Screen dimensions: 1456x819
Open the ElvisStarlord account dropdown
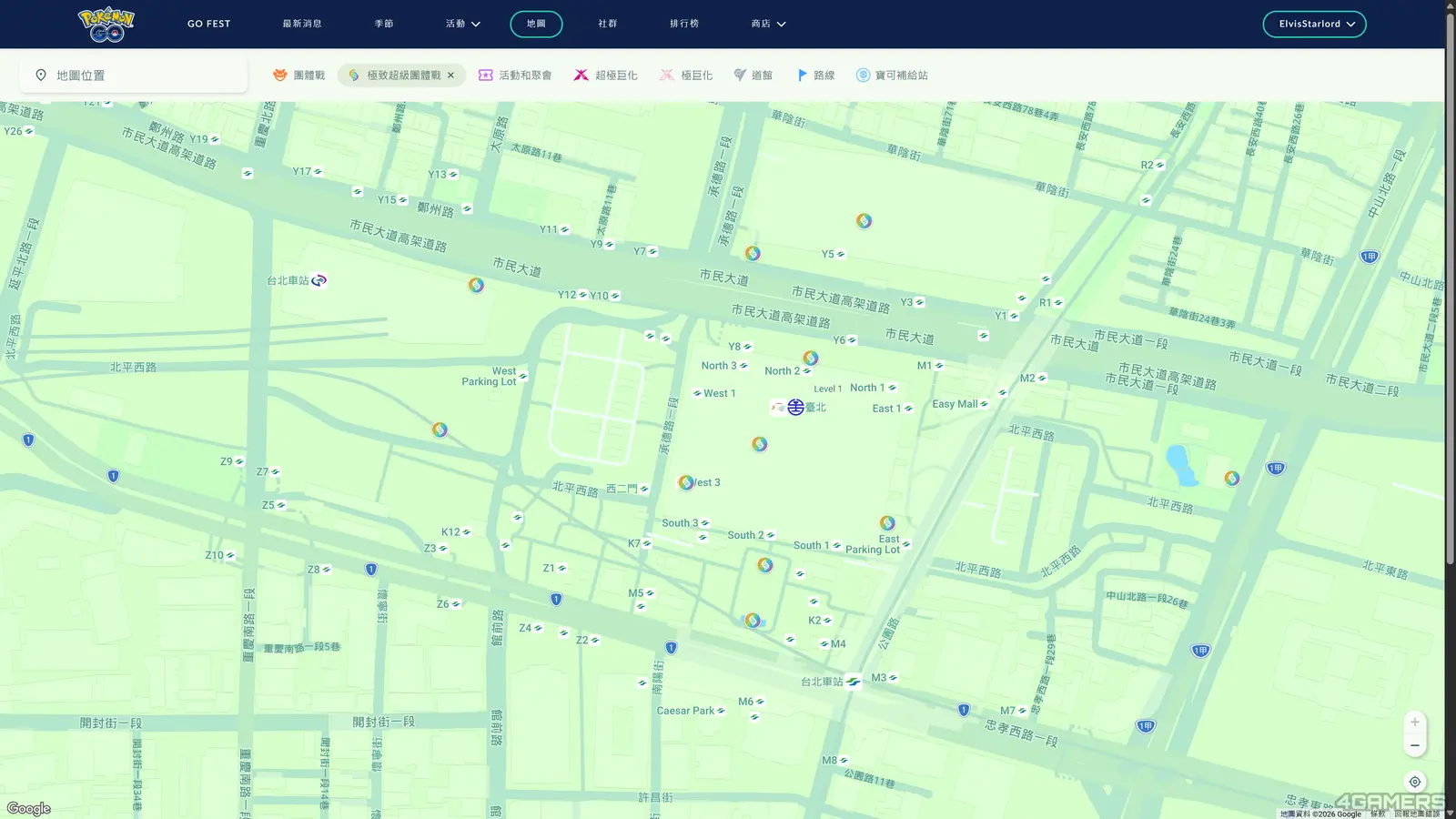(x=1314, y=24)
